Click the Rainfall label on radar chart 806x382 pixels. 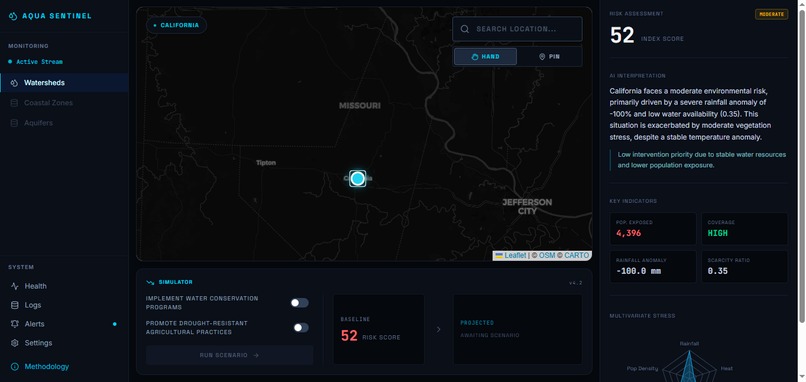tap(689, 343)
